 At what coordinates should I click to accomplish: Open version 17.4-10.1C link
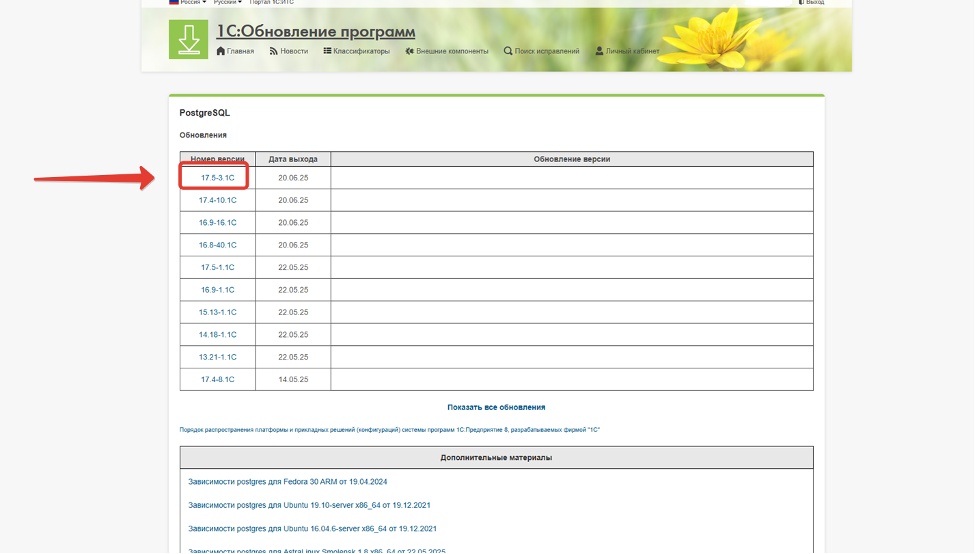[217, 200]
